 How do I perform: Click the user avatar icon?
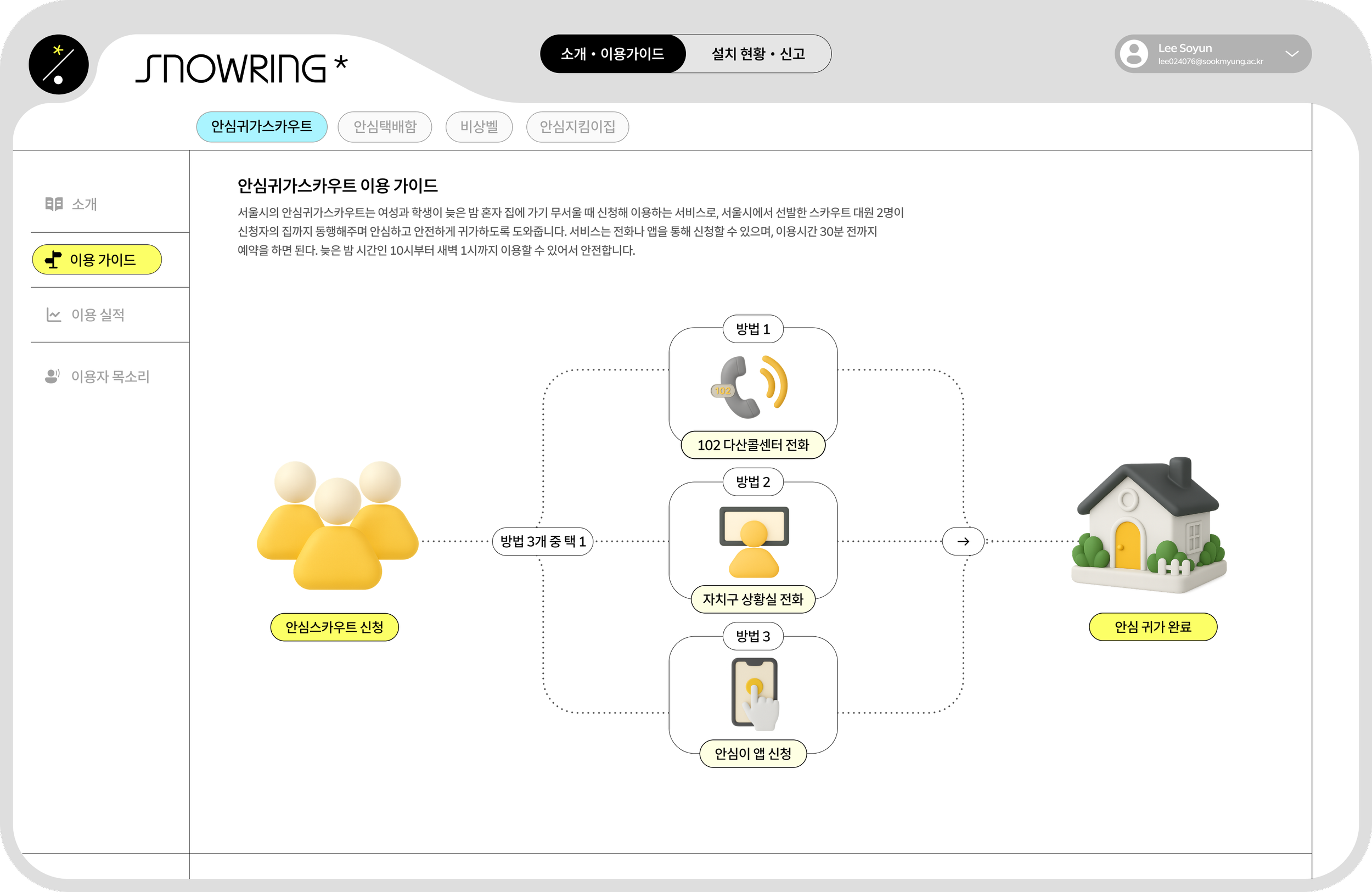[x=1133, y=54]
